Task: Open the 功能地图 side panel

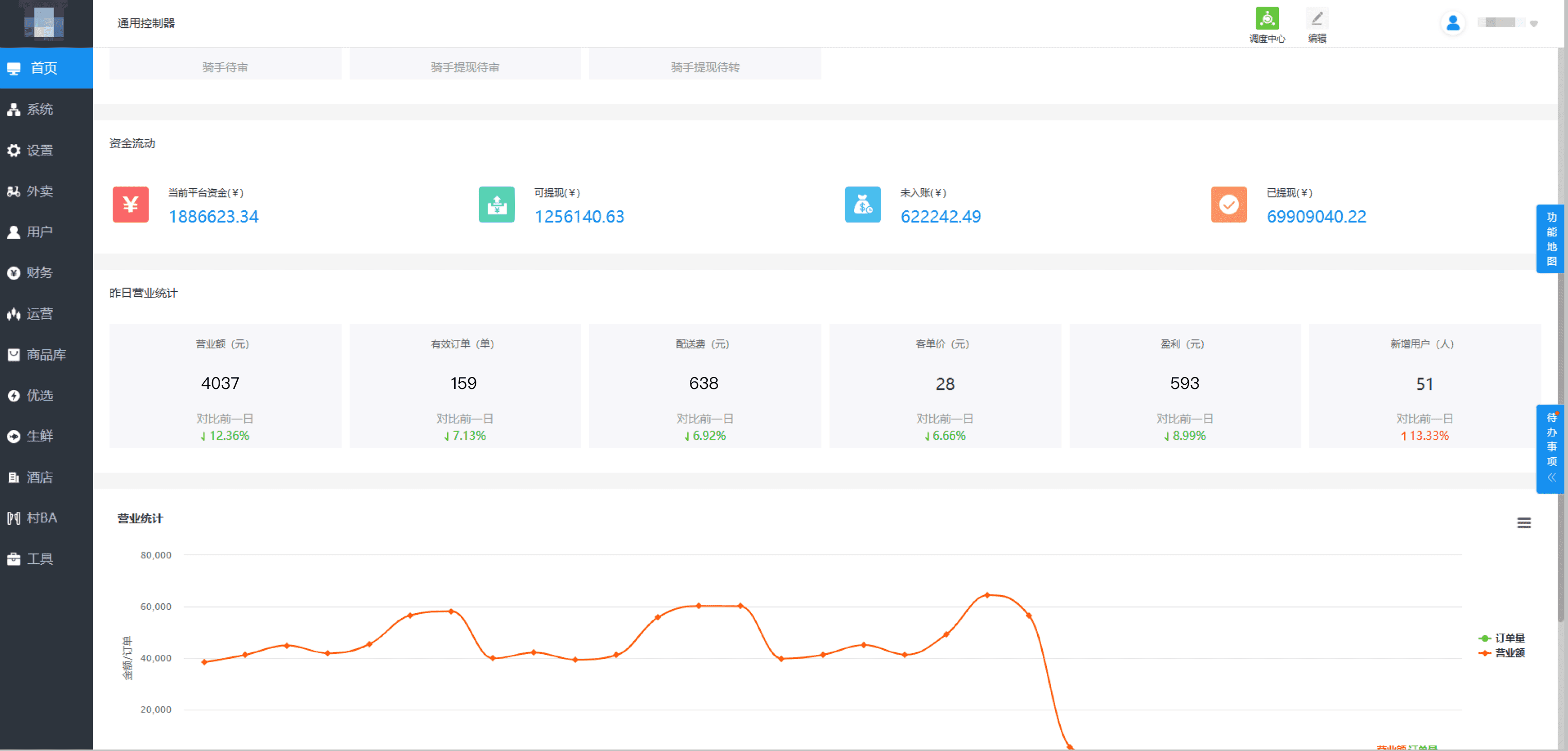Action: (x=1551, y=239)
